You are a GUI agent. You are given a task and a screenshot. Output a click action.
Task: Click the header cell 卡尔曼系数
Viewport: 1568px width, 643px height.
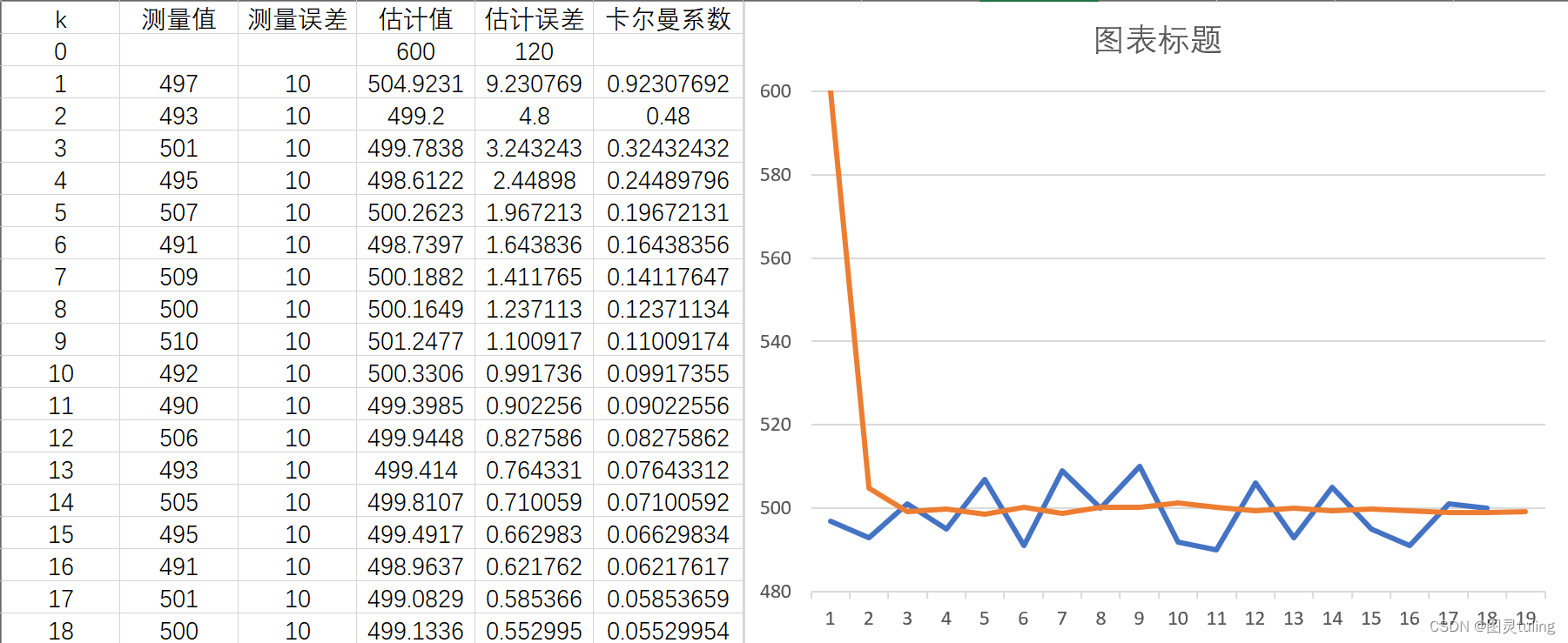click(668, 18)
